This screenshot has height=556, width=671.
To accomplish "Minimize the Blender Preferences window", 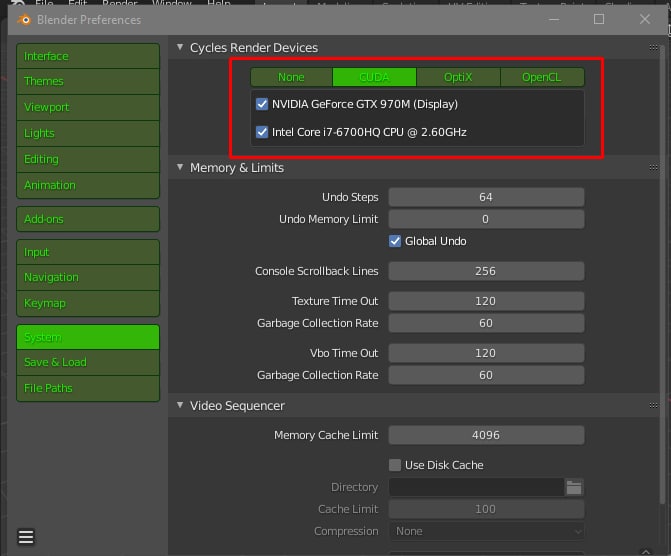I will (x=554, y=19).
